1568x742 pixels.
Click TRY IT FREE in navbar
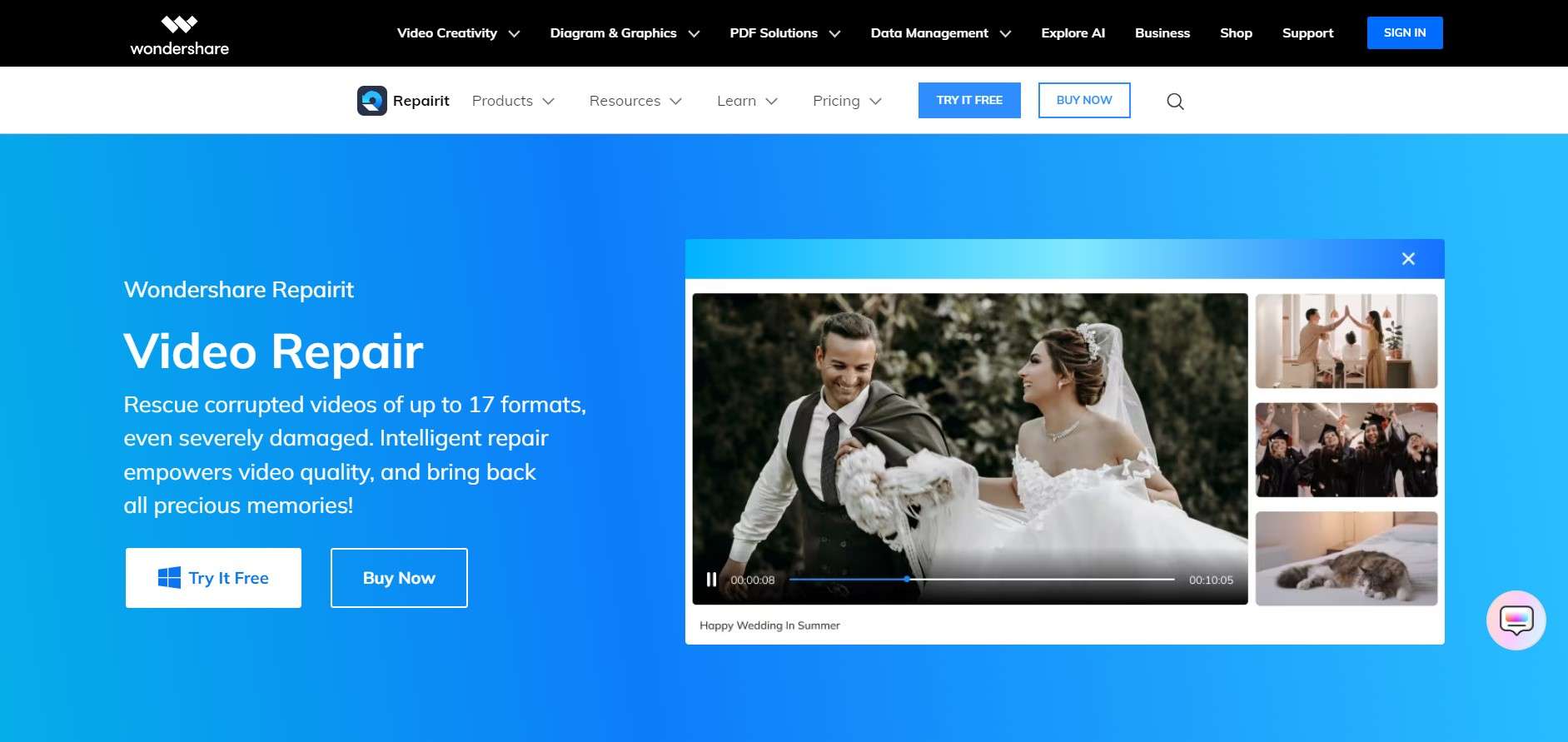(x=969, y=100)
